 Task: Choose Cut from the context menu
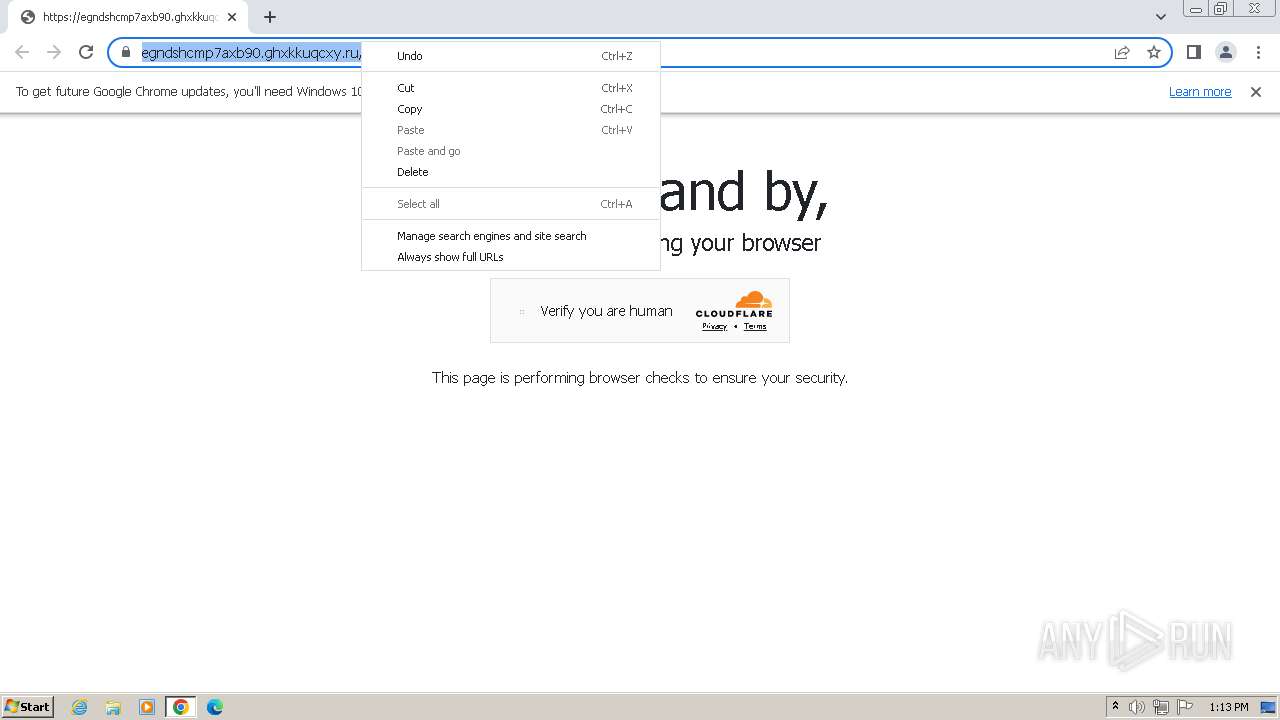click(511, 88)
